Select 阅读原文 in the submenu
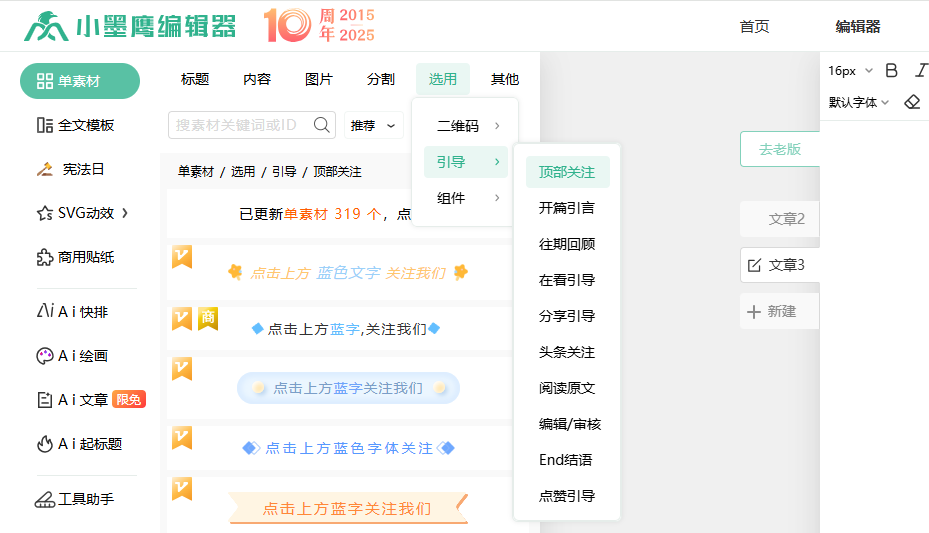 tap(566, 388)
